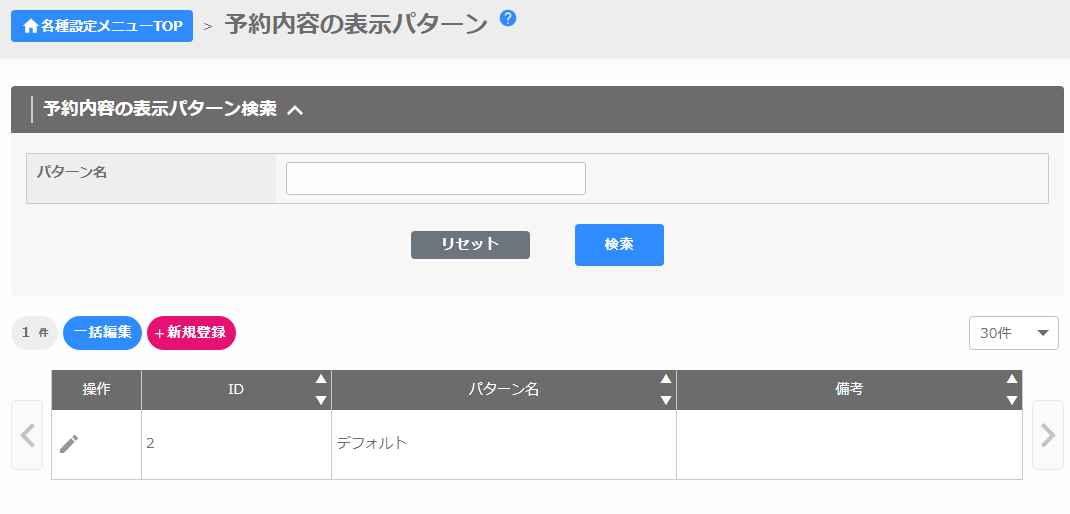Screen dimensions: 1070x514
Task: Sort 備考 column descending with down arrow
Action: click(1012, 400)
